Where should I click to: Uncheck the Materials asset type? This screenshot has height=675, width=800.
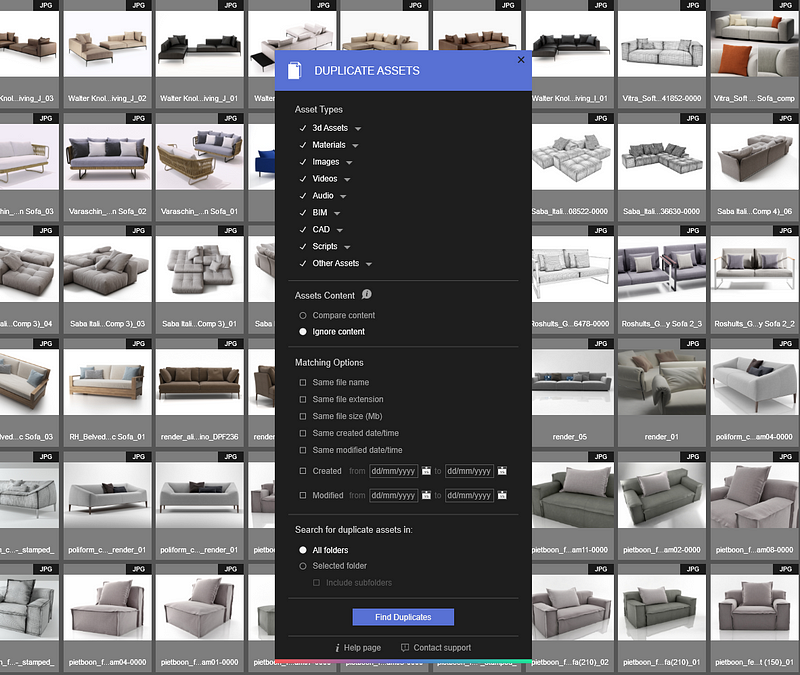click(303, 145)
